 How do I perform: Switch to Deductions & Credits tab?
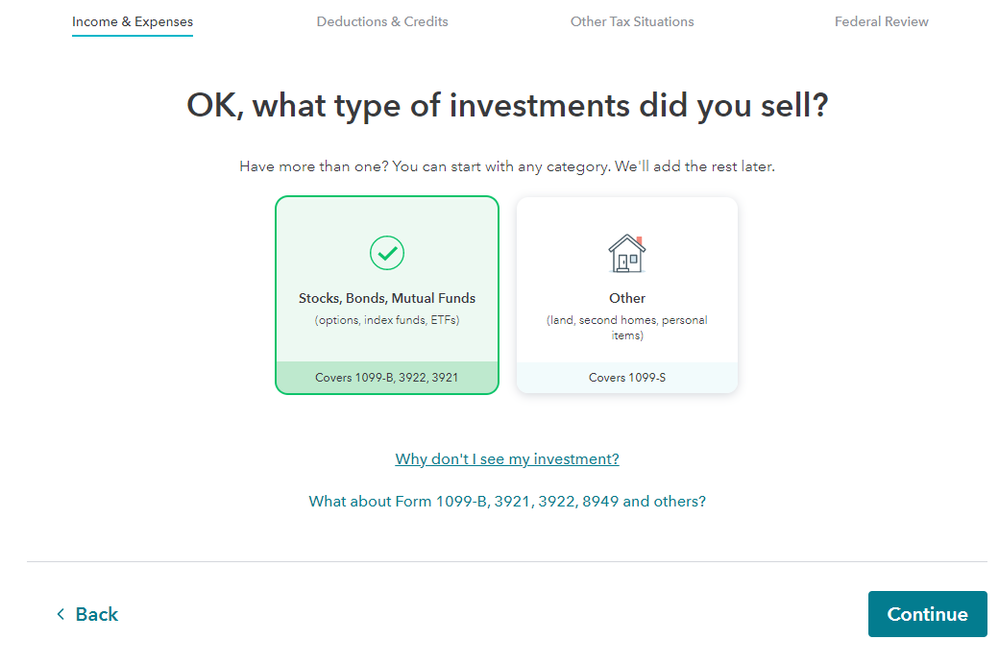pyautogui.click(x=382, y=22)
